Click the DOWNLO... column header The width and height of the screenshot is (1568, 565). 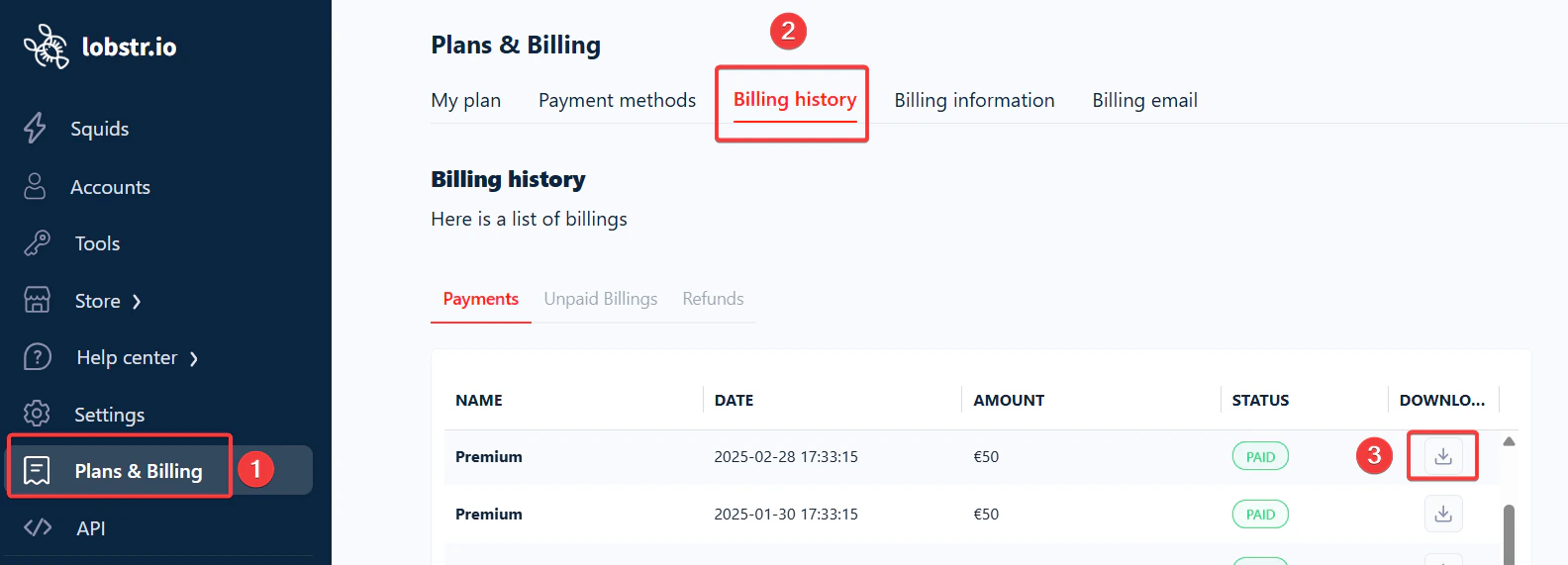click(1442, 400)
